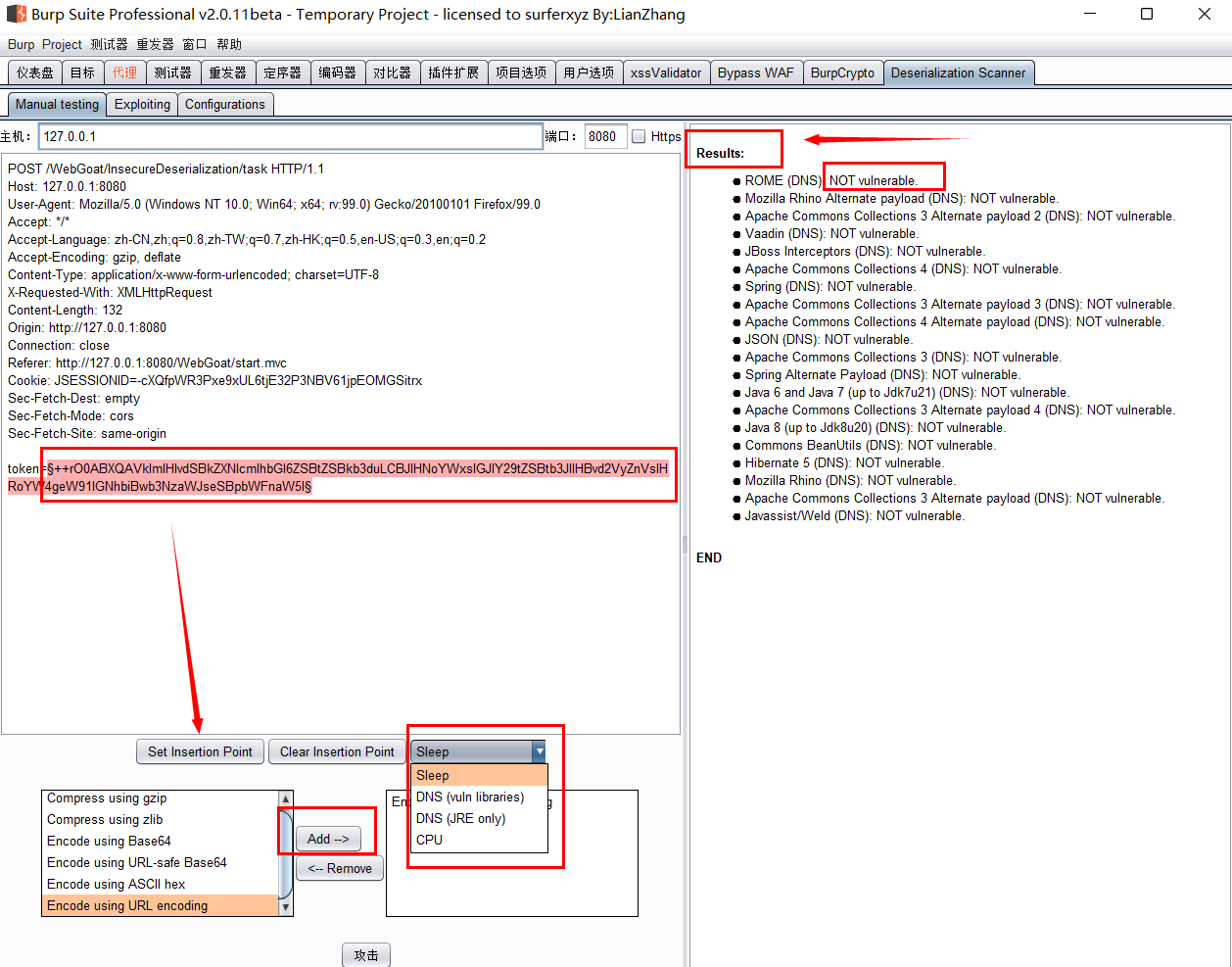Click the Cookie JSESSIONID header line
The image size is (1232, 967).
point(215,380)
